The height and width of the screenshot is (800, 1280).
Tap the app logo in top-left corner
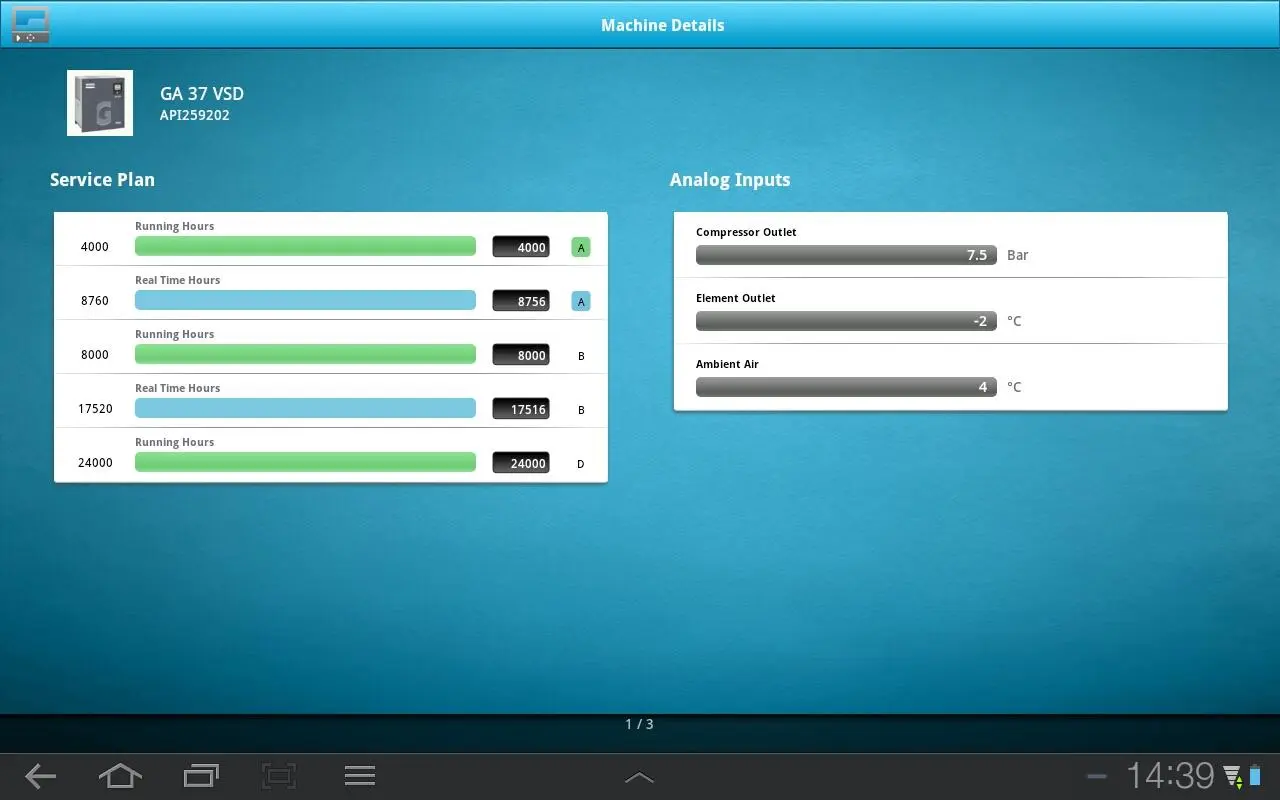click(31, 25)
